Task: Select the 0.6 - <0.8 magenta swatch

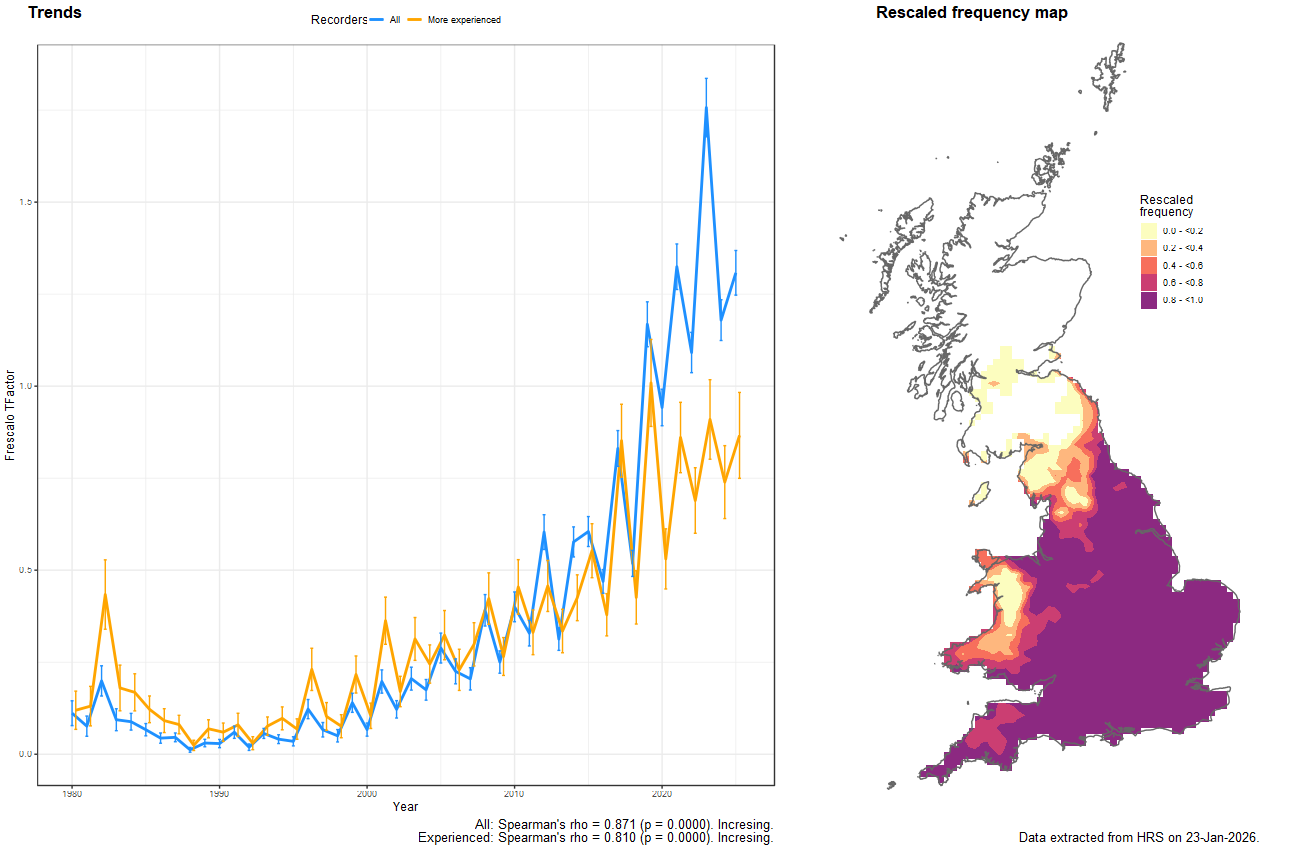Action: pos(1148,283)
